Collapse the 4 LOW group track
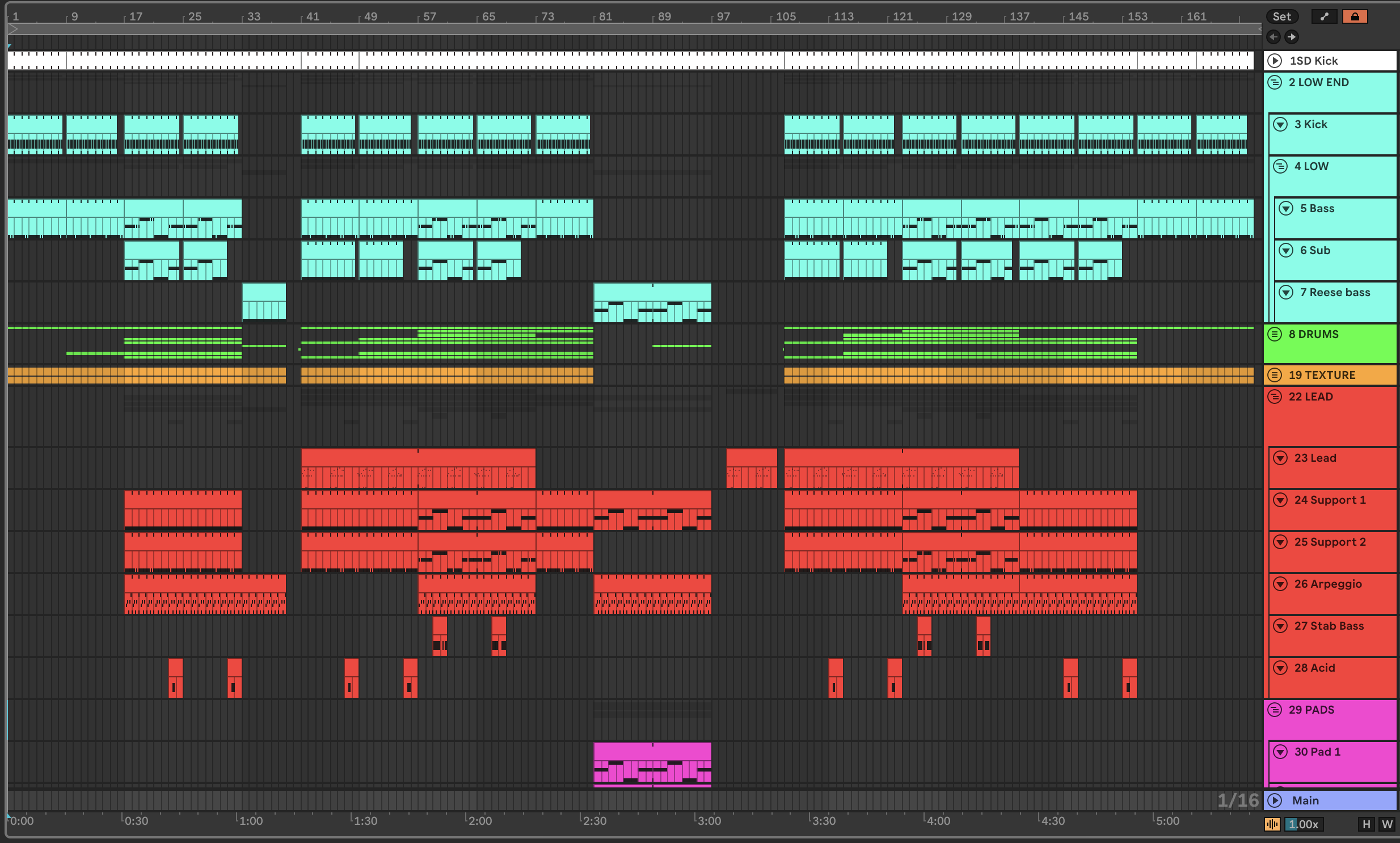Viewport: 1400px width, 843px height. pyautogui.click(x=1280, y=166)
